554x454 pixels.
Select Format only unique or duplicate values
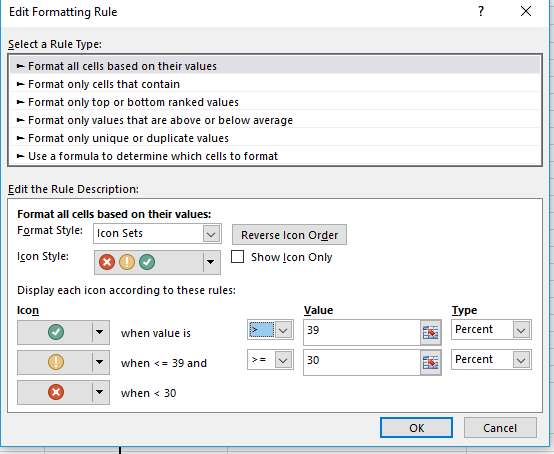click(x=275, y=138)
